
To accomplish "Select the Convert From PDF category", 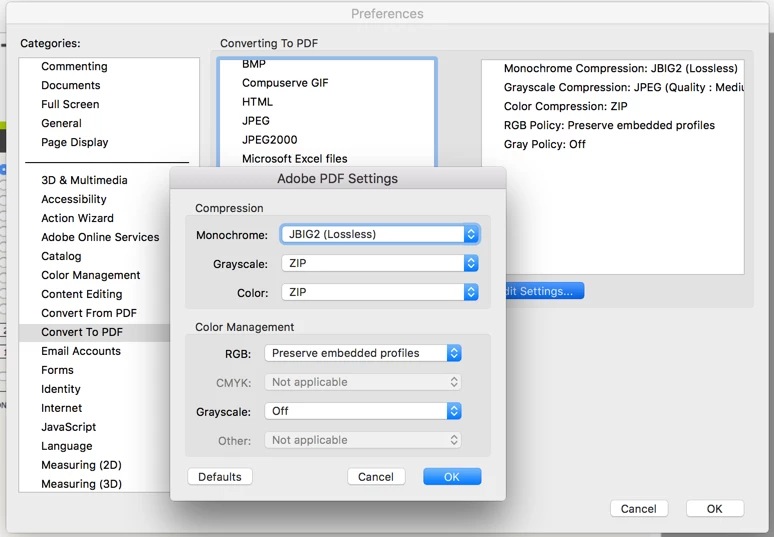I will [89, 313].
